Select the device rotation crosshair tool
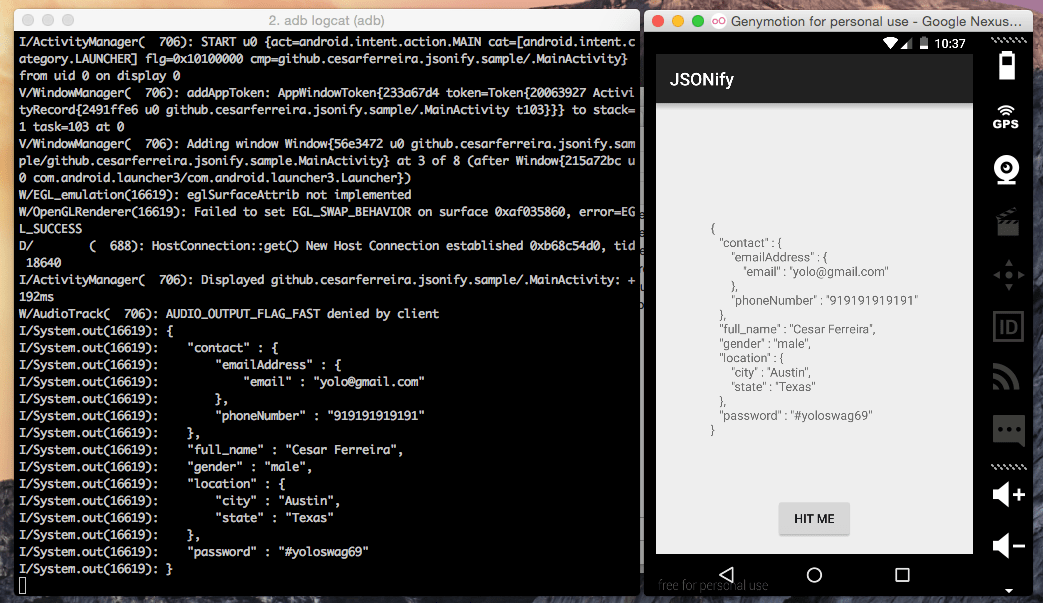This screenshot has height=603, width=1043. [x=1006, y=274]
